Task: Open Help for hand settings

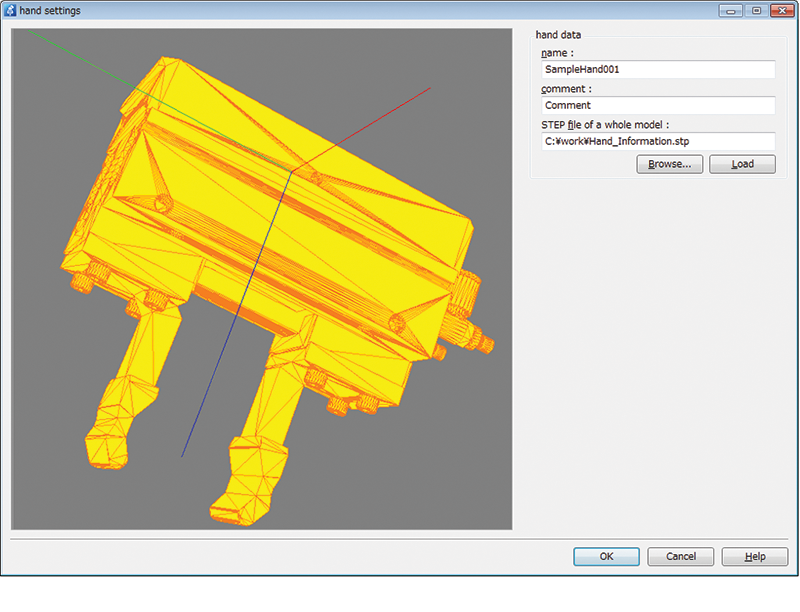Action: [754, 557]
